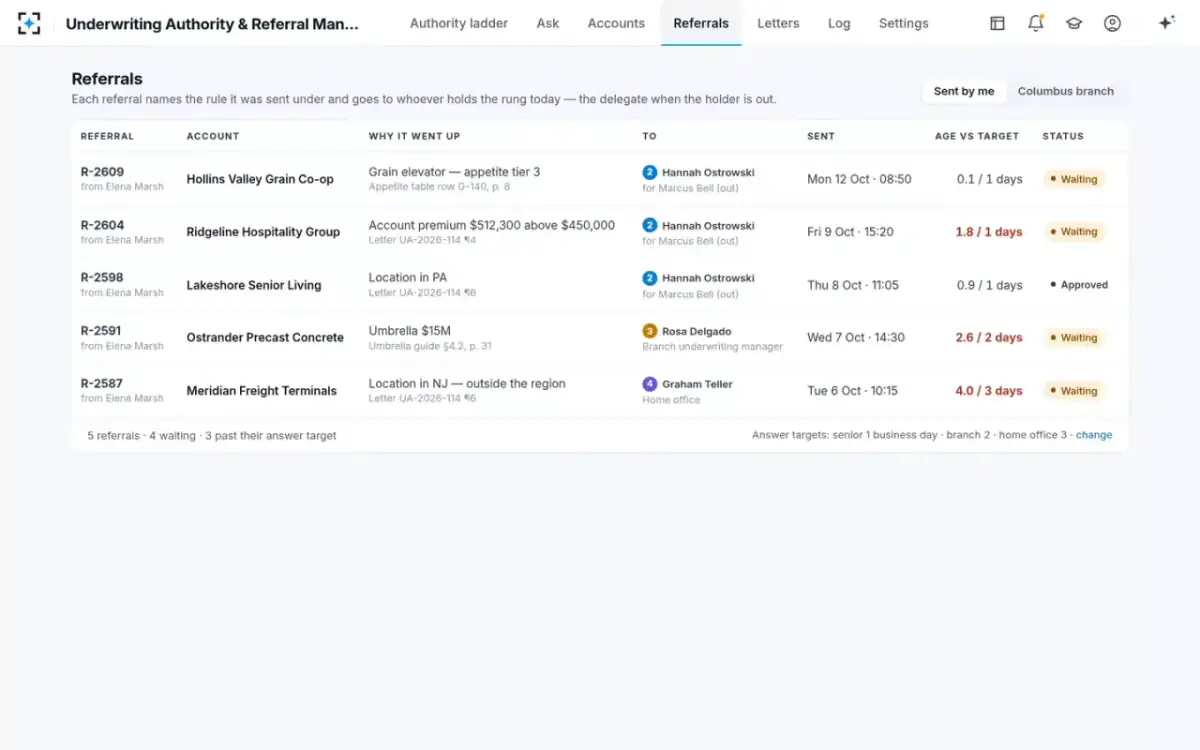Click Waiting status for R-2591
Screen dimensions: 1200x750
(1074, 338)
